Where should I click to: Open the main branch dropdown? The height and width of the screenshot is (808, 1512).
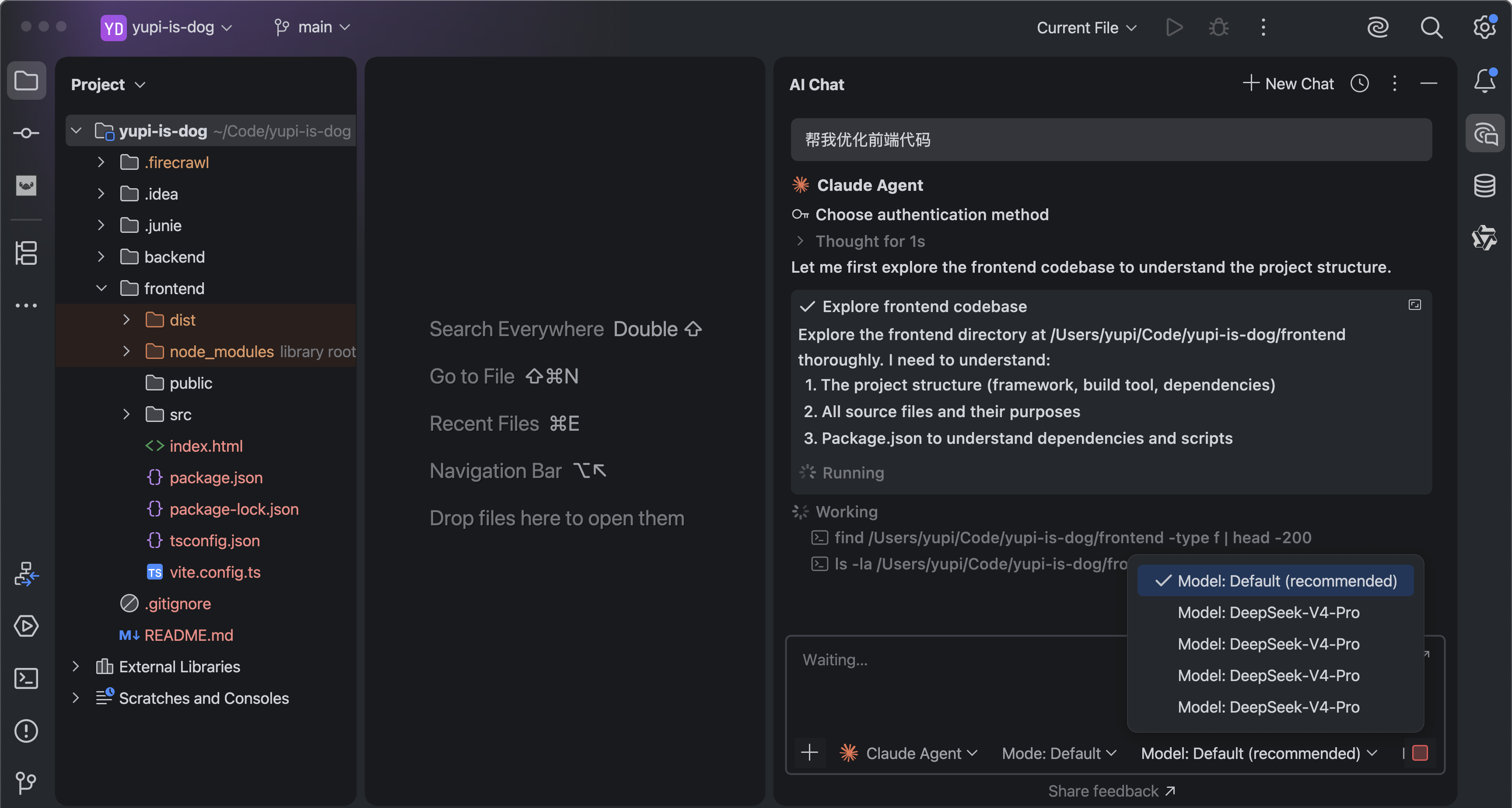pyautogui.click(x=311, y=28)
